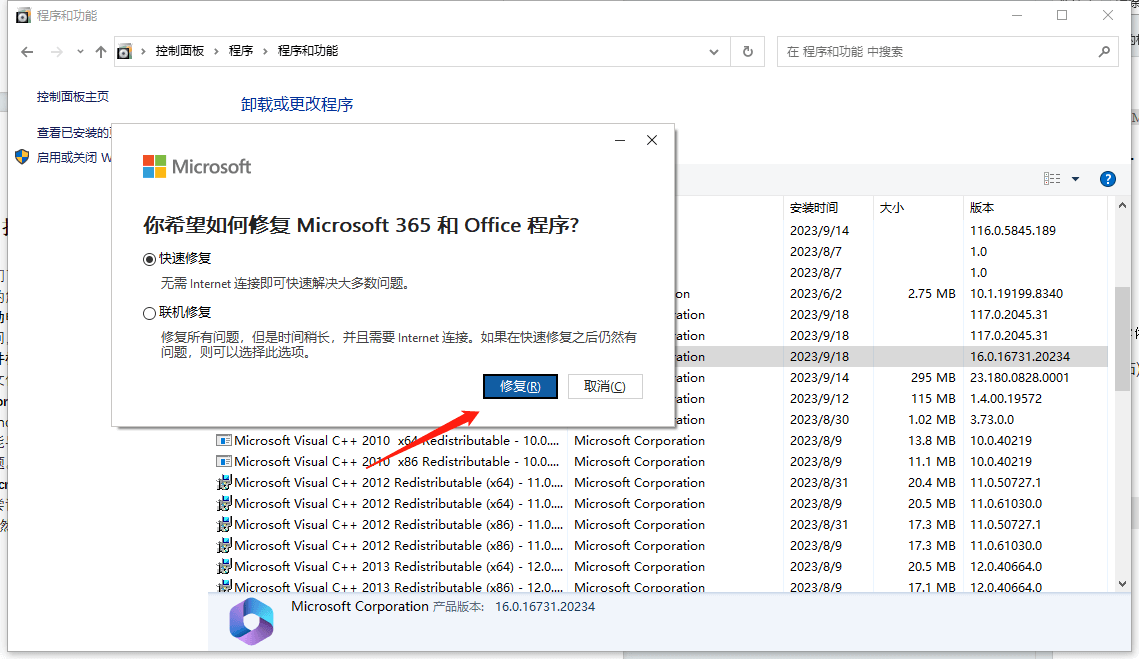Image resolution: width=1139 pixels, height=659 pixels.
Task: Expand the address bar history dropdown
Action: coord(713,51)
